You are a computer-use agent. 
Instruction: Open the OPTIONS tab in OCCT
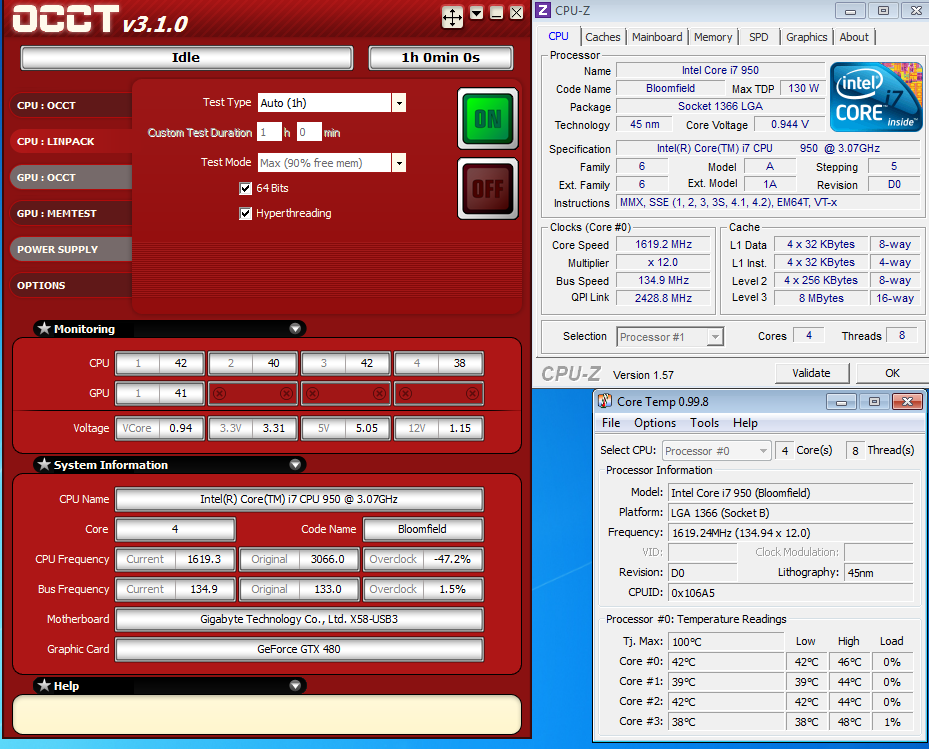(71, 286)
